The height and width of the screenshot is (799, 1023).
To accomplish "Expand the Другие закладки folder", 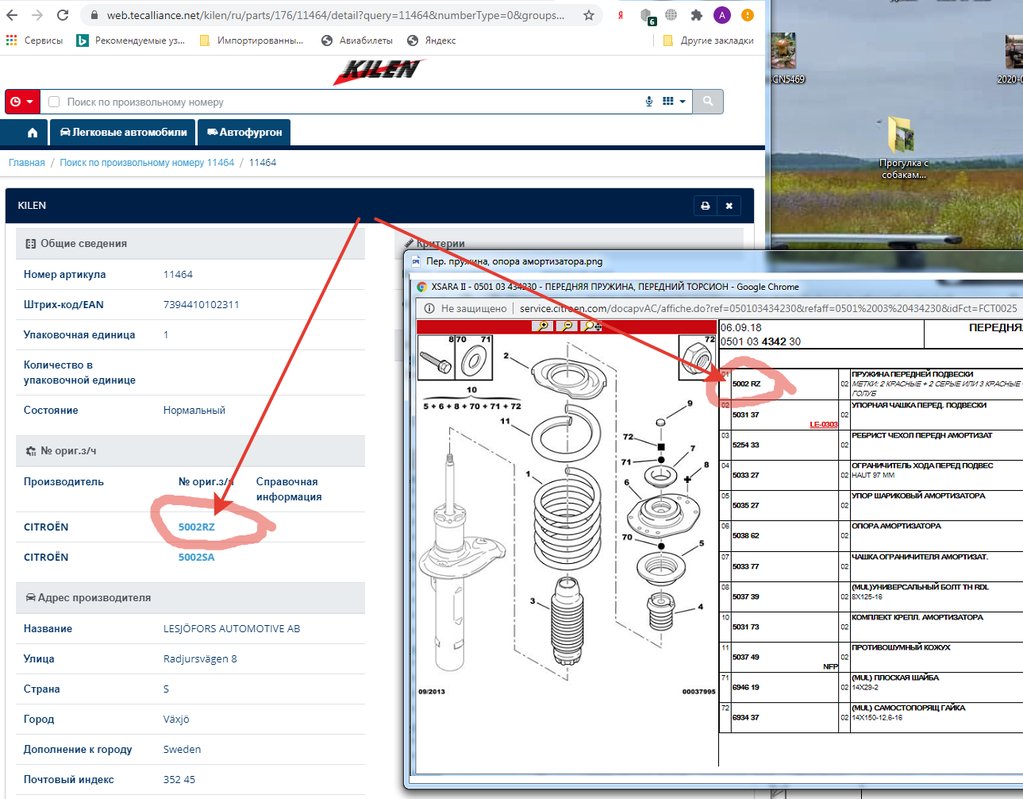I will click(708, 40).
